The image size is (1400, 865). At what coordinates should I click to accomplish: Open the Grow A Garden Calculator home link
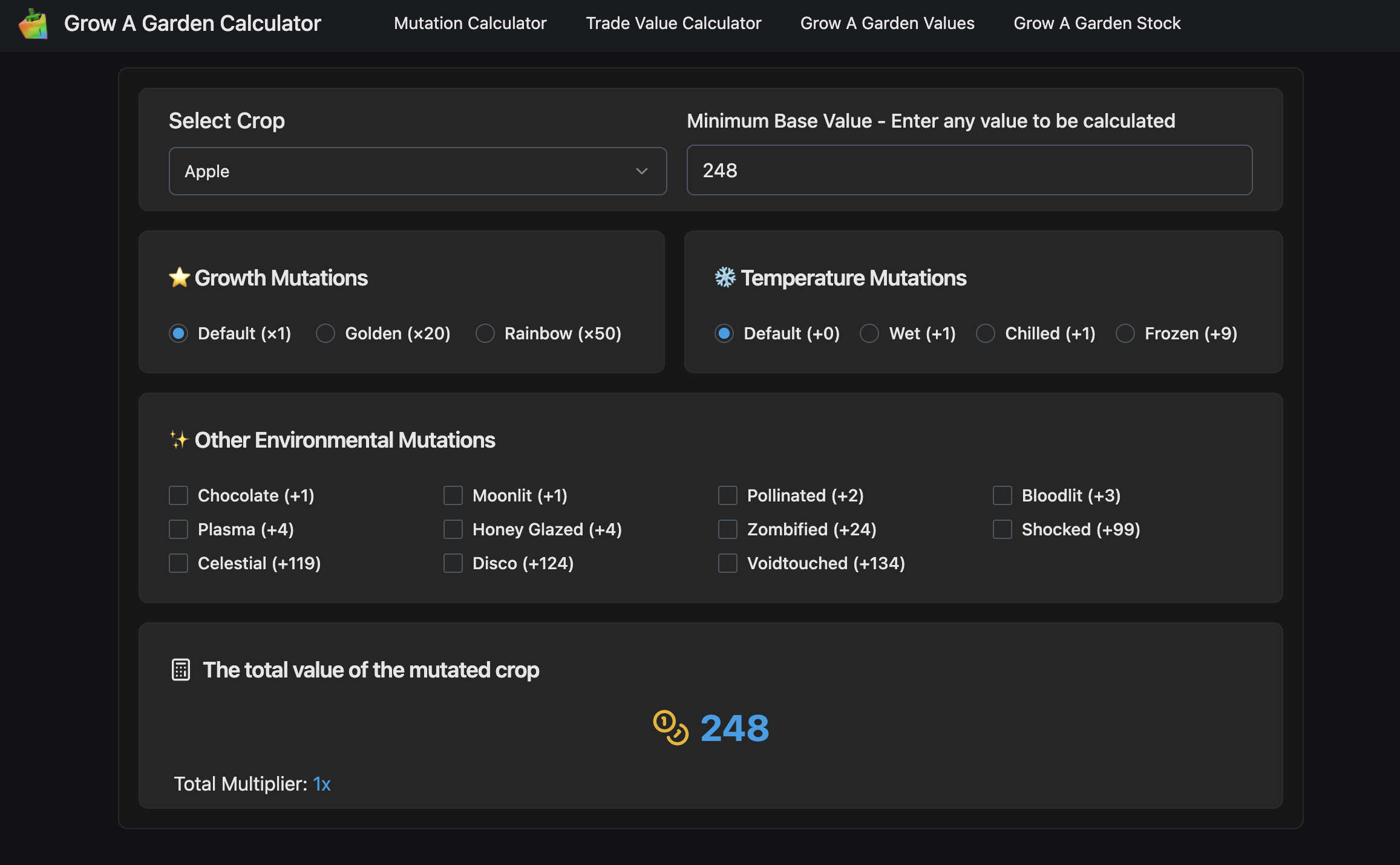point(192,23)
